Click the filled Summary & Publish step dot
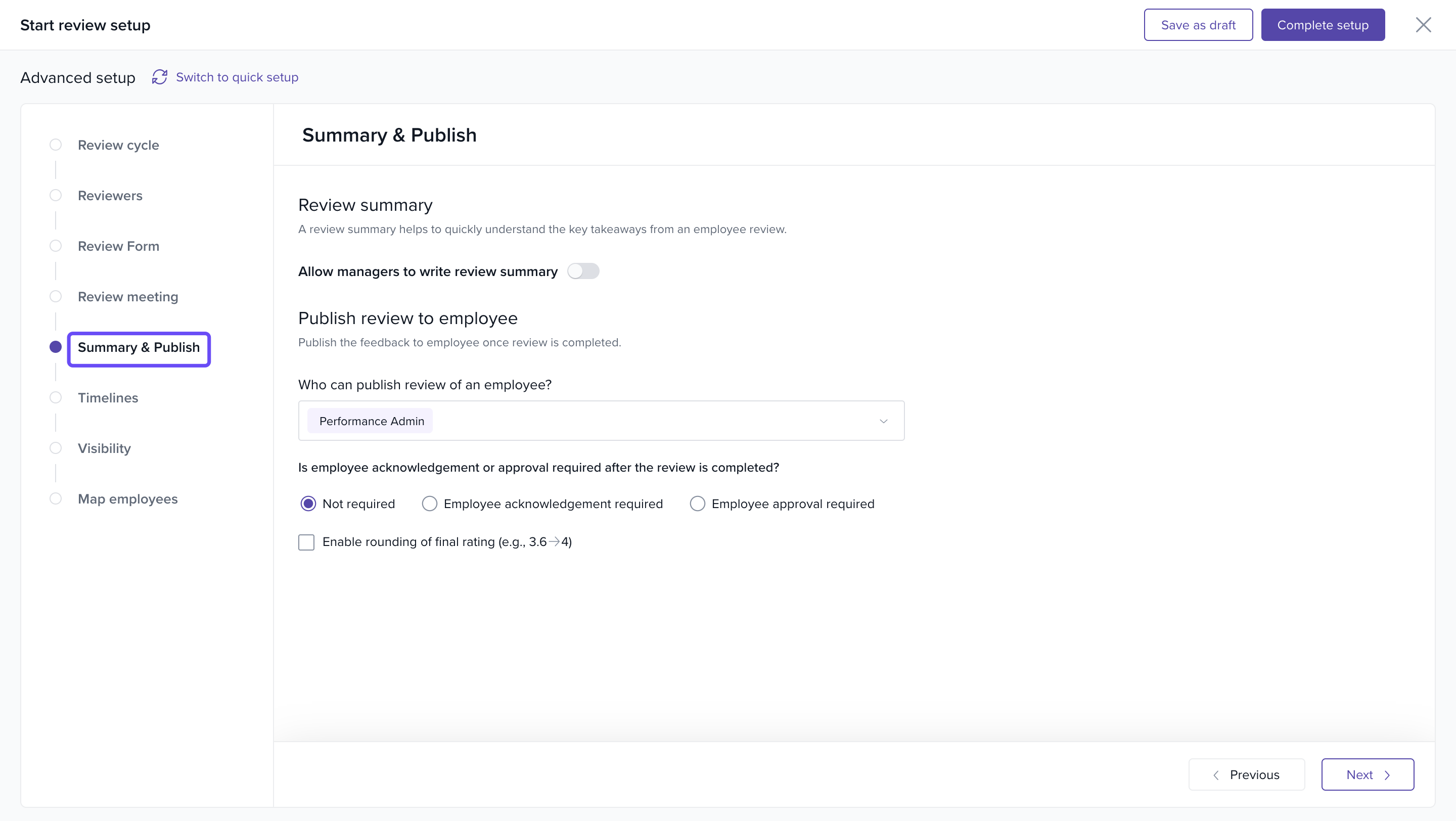This screenshot has width=1456, height=821. pyautogui.click(x=56, y=347)
